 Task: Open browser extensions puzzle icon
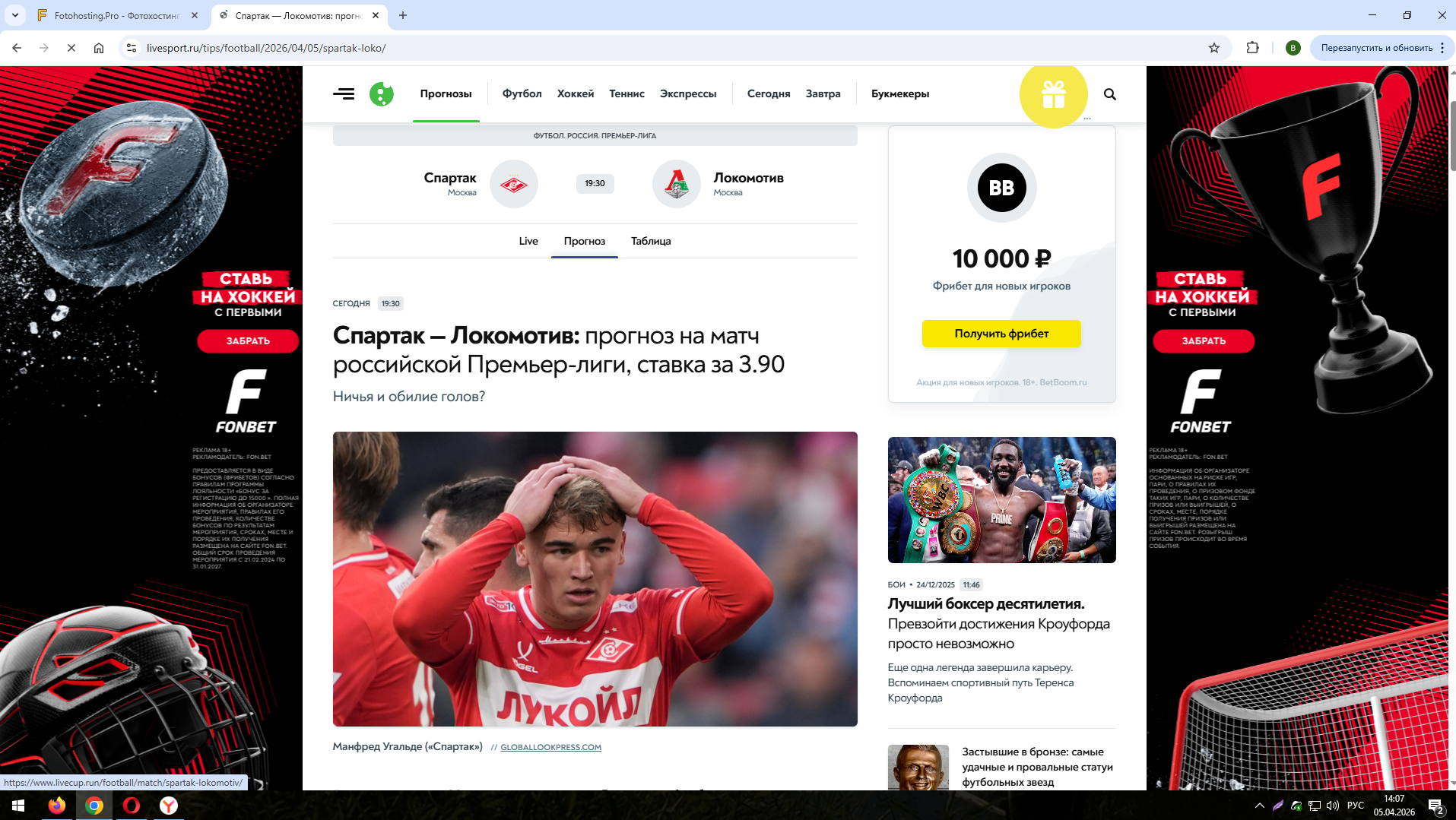coord(1252,48)
